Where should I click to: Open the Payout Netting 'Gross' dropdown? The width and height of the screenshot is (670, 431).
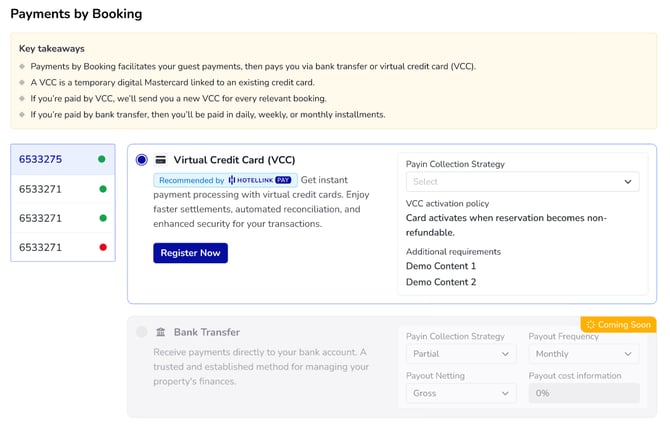tap(460, 393)
